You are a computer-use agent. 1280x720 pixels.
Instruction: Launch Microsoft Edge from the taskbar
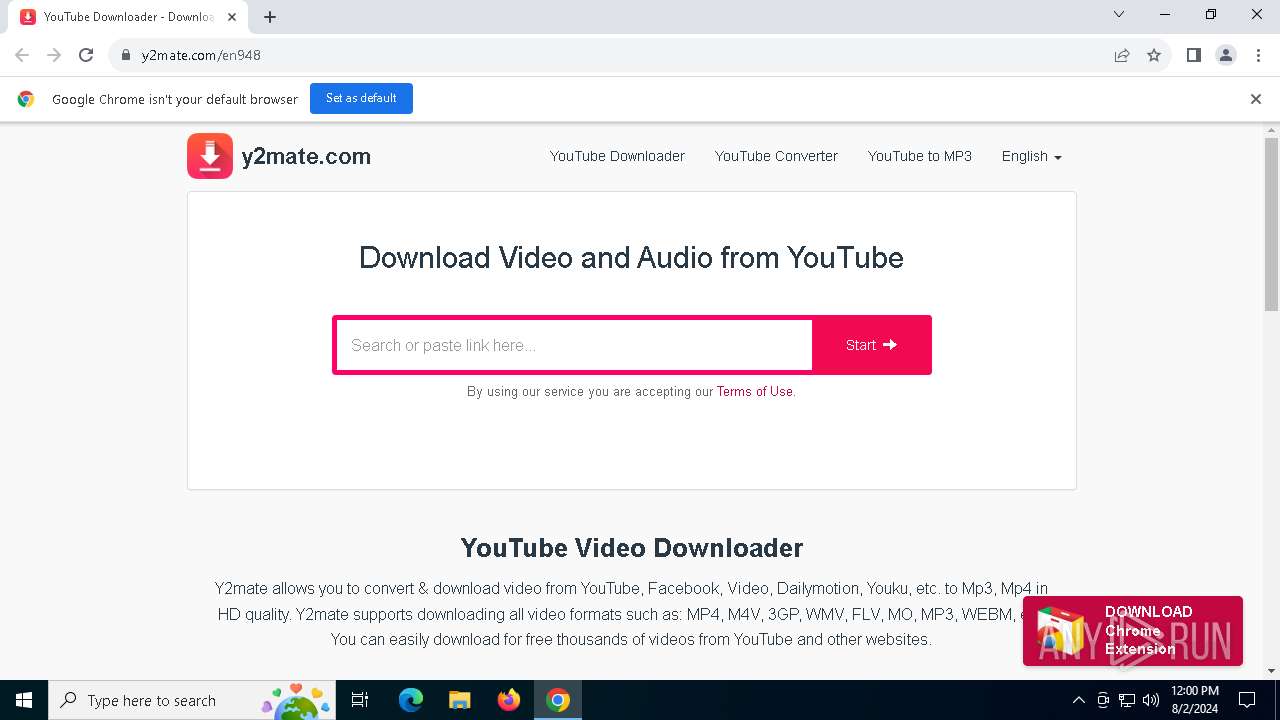411,700
